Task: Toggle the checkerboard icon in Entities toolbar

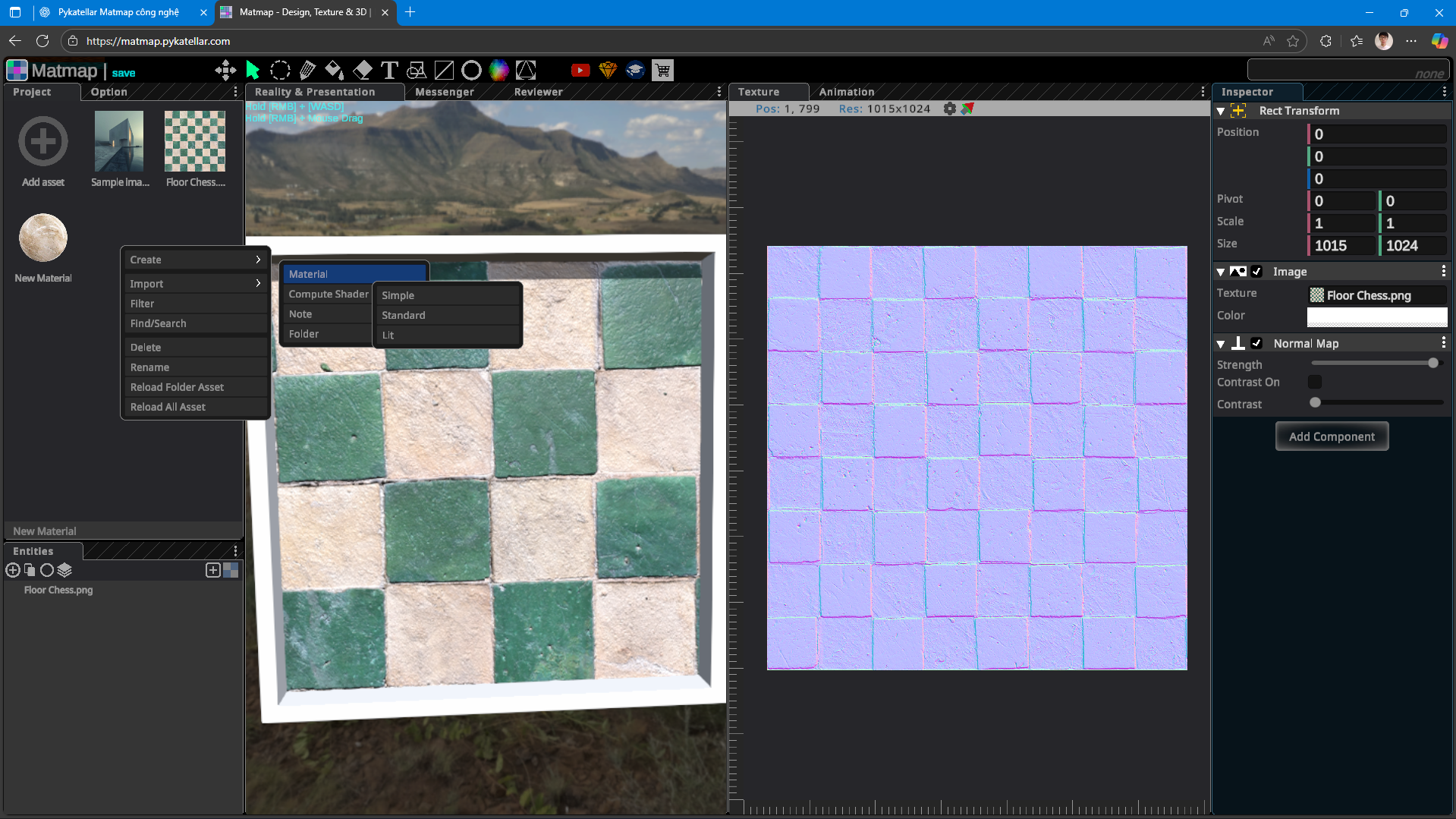Action: pos(231,570)
